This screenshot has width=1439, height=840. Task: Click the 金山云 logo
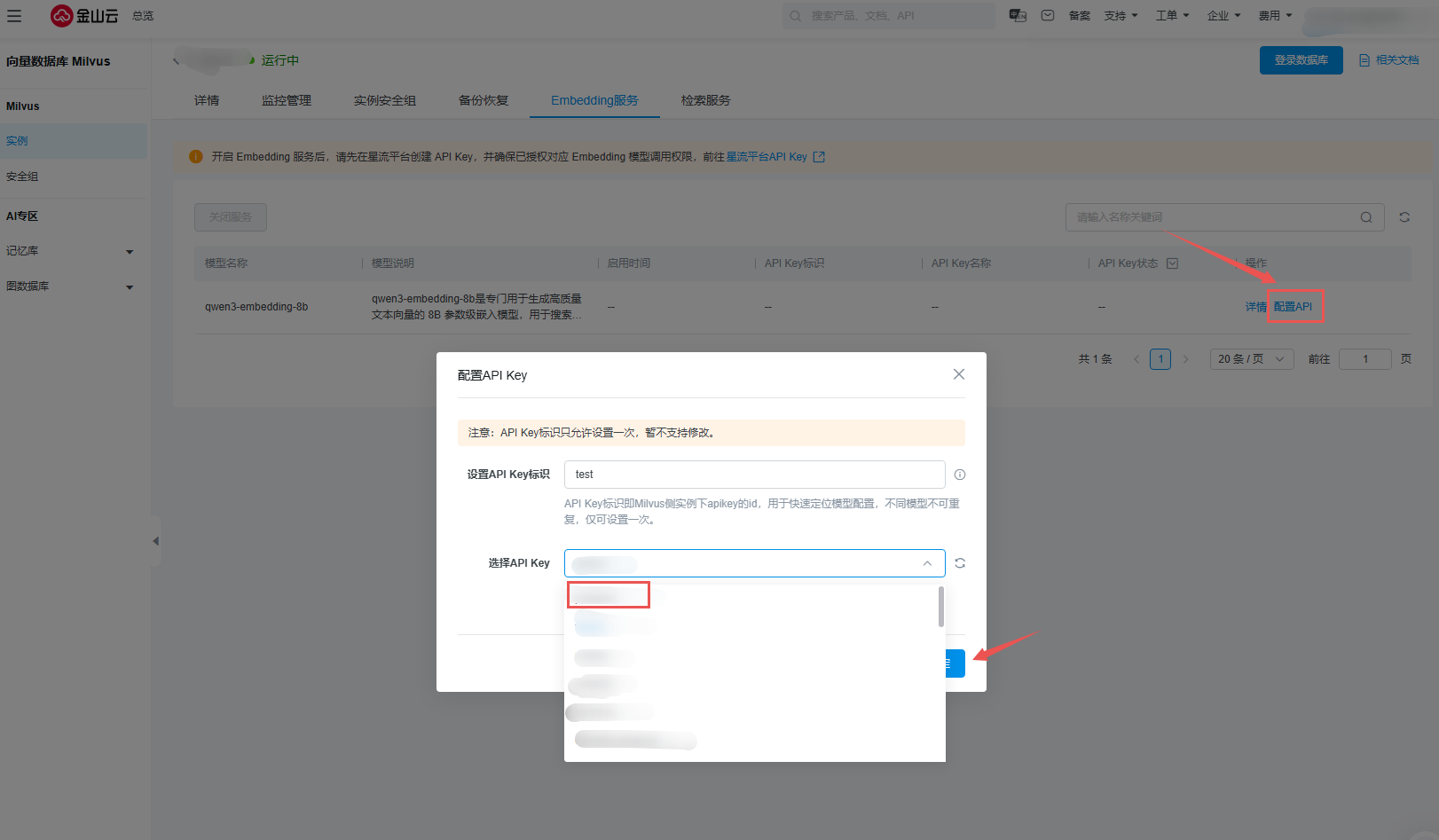(x=84, y=16)
